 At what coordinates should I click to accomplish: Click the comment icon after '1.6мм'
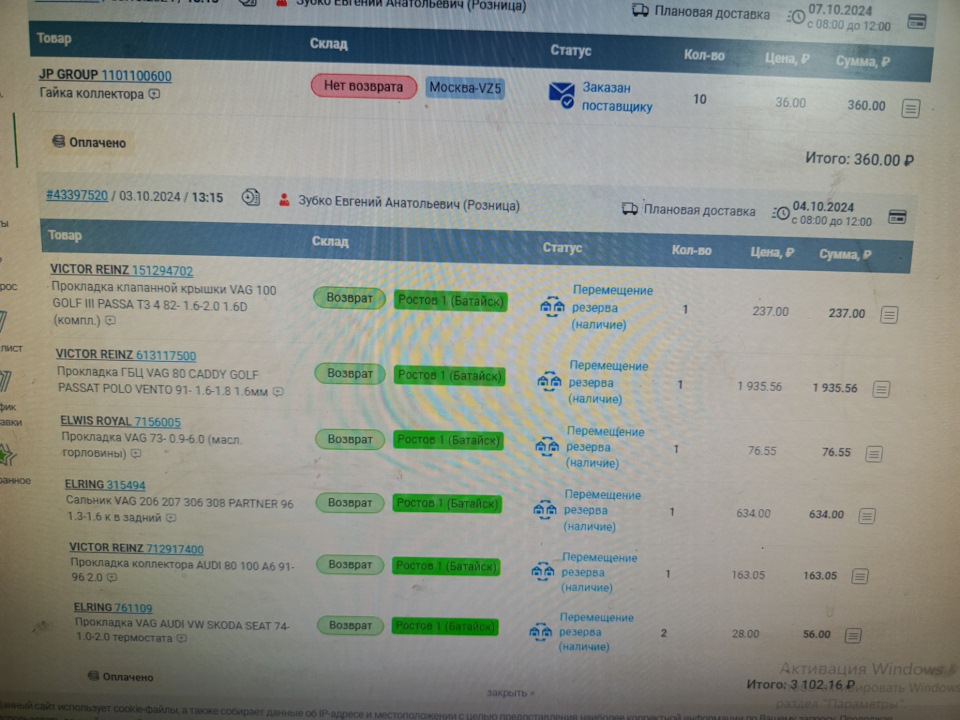click(278, 391)
